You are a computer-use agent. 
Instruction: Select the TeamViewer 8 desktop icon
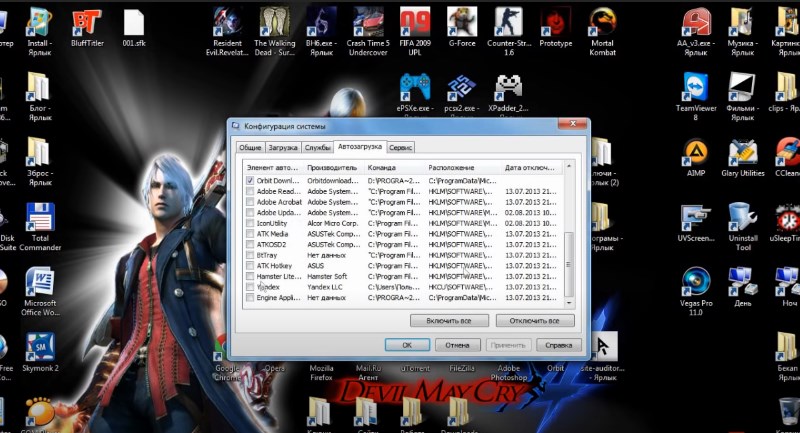[696, 89]
